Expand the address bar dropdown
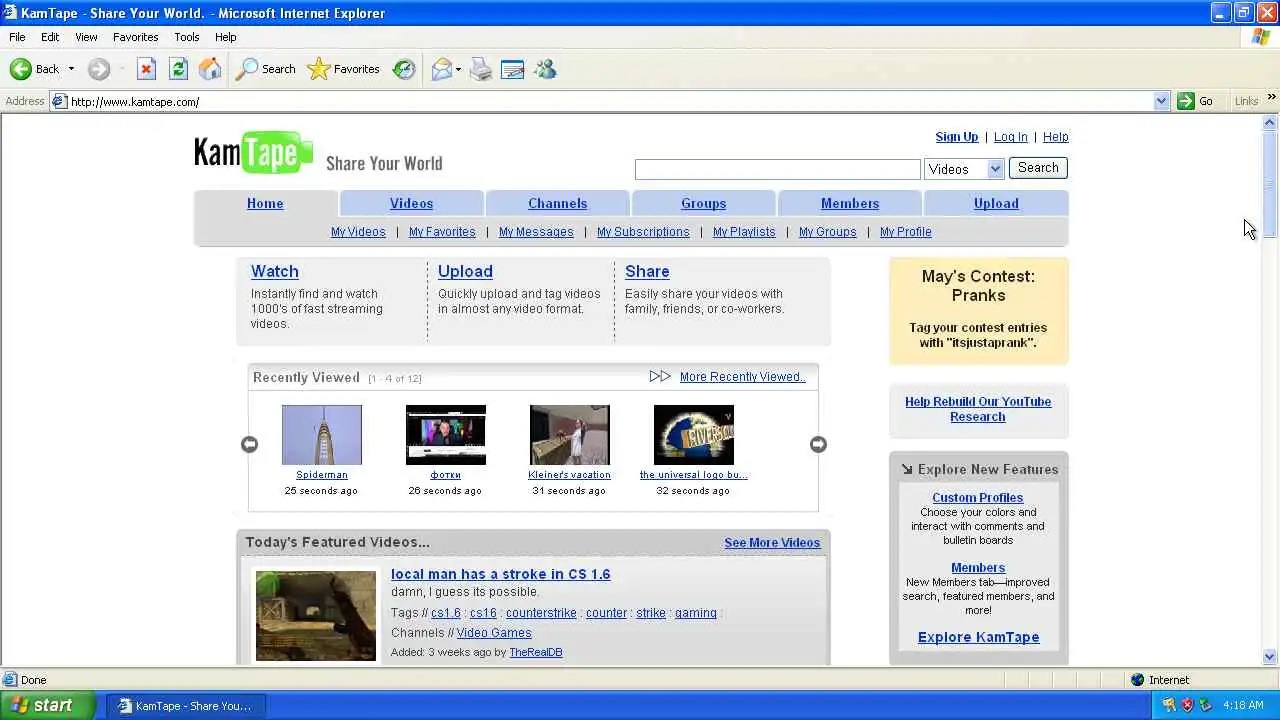Image resolution: width=1280 pixels, height=720 pixels. (x=1161, y=101)
